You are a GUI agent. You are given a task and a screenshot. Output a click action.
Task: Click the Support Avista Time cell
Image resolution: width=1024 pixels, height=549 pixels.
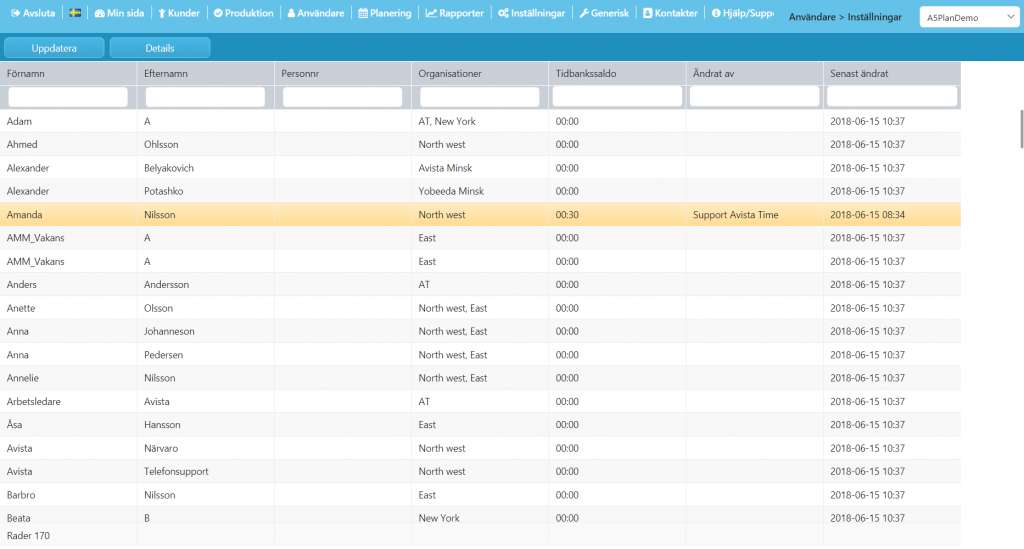point(735,215)
